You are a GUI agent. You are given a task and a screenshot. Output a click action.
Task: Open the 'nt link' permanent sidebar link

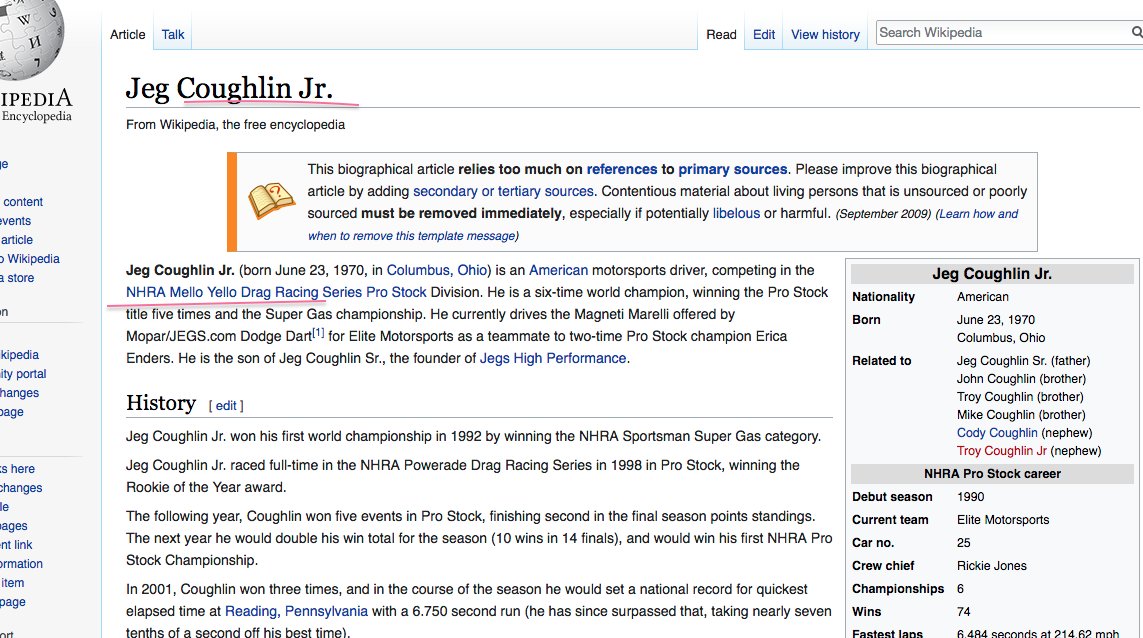(16, 545)
